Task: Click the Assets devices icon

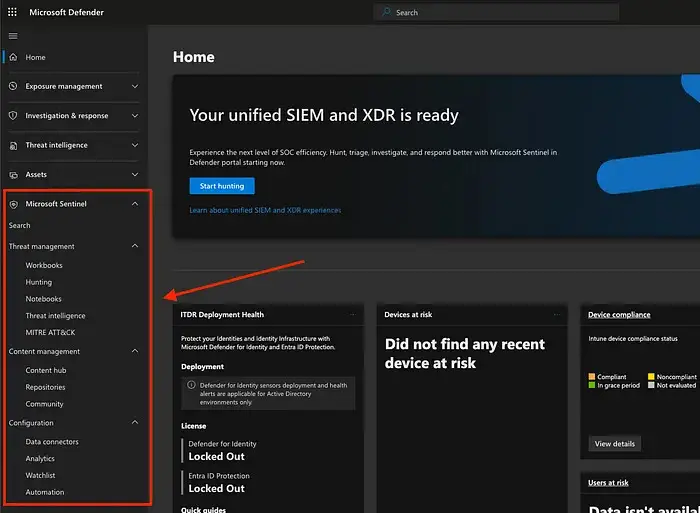Action: point(13,175)
